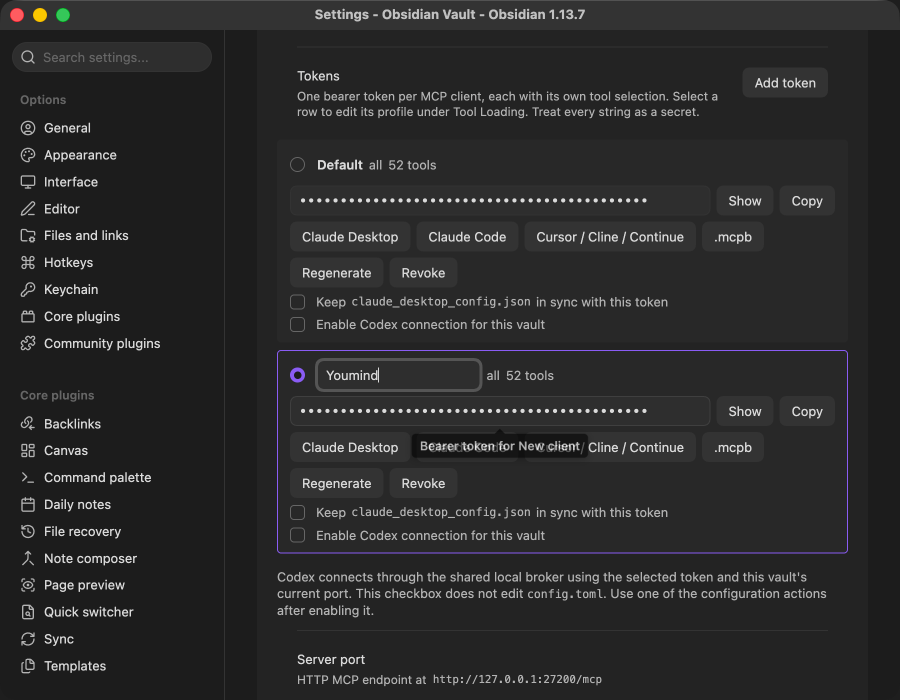The width and height of the screenshot is (900, 700).
Task: Click the Interface monitor icon
Action: [28, 182]
